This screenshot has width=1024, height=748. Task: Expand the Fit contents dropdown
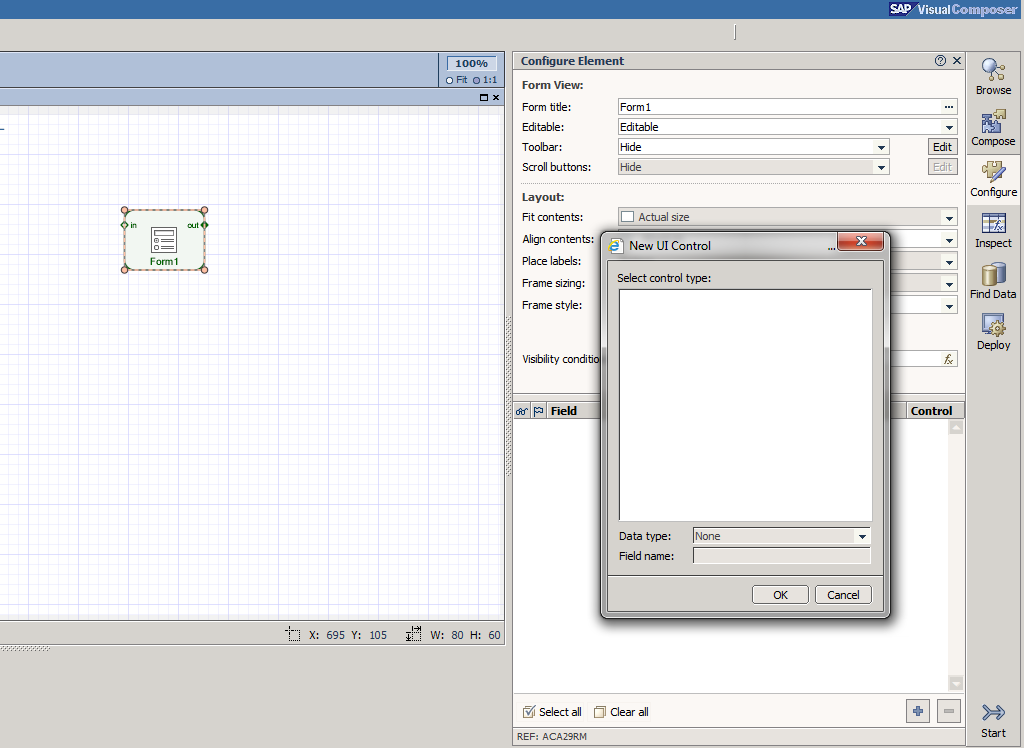[x=949, y=218]
